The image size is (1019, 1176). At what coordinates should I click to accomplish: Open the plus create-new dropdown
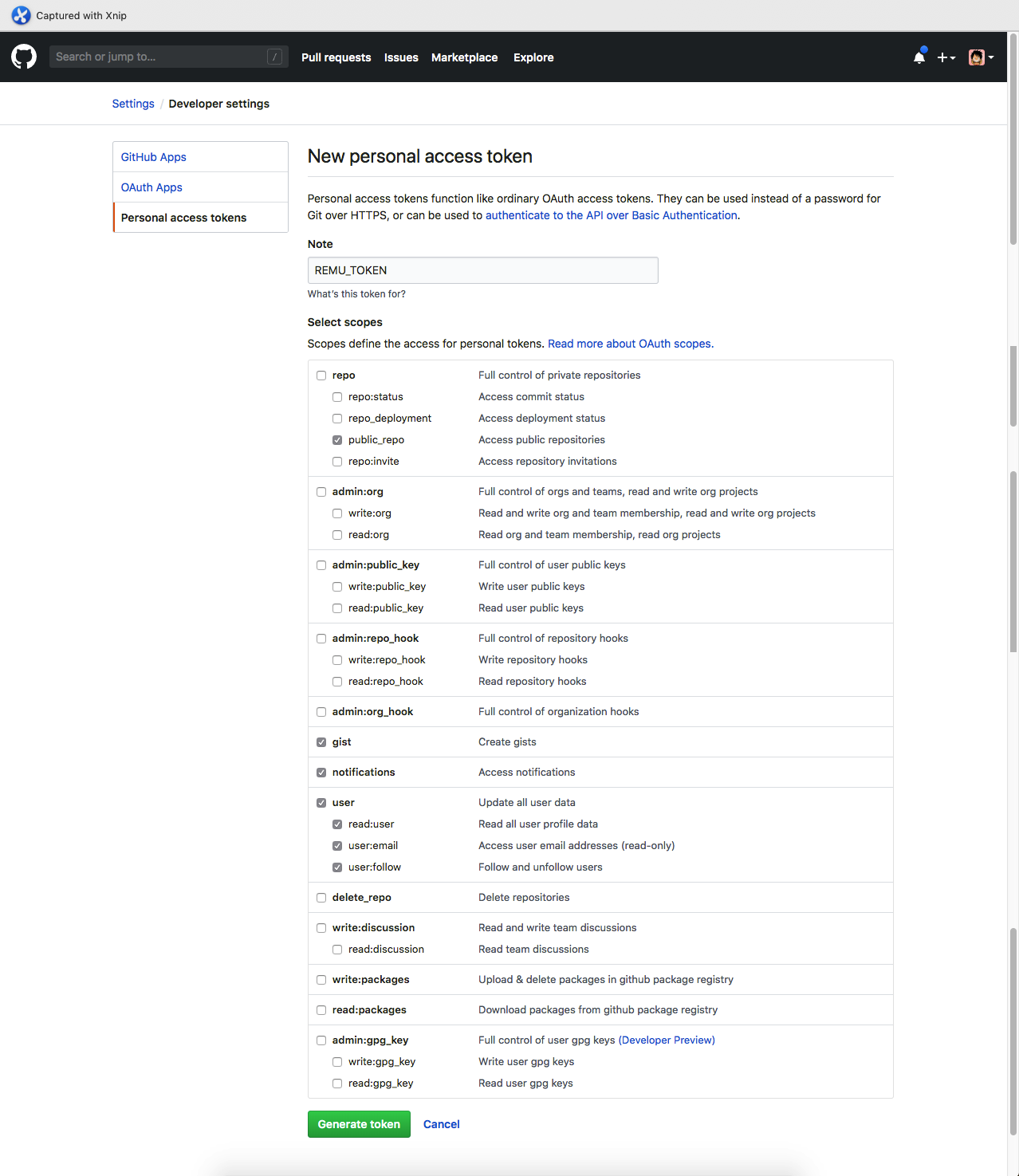pos(946,57)
